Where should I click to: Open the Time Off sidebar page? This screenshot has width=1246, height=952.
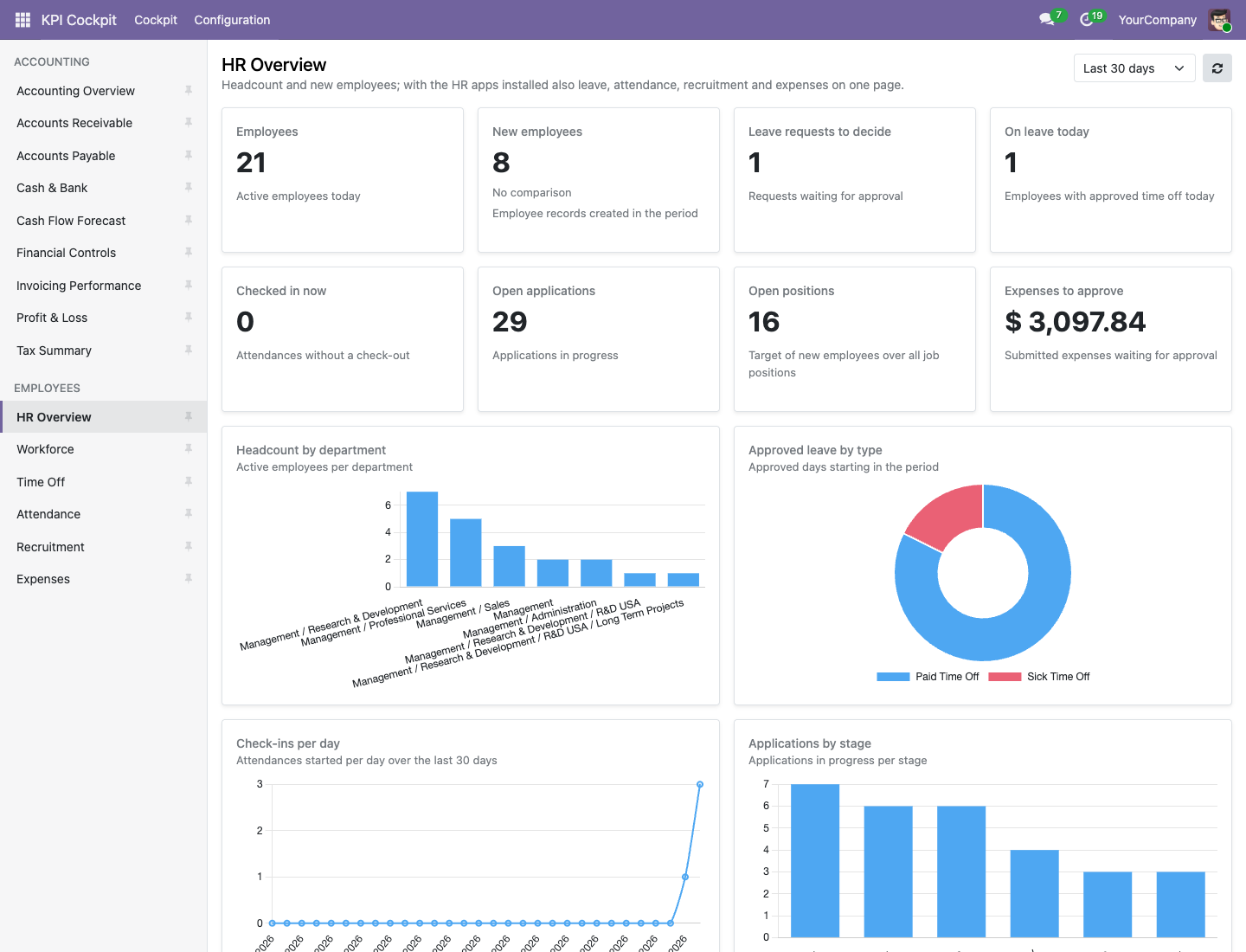104,482
